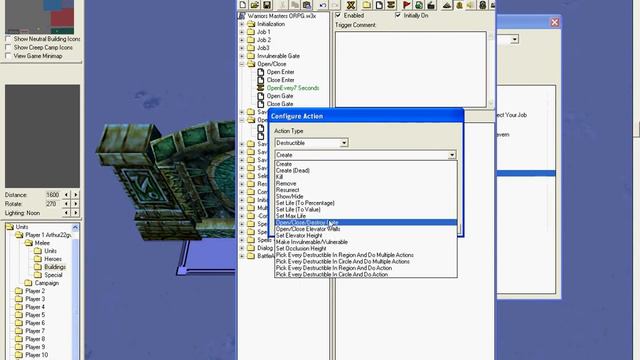640x360 pixels.
Task: Click the Save floppy disk icon
Action: (267, 5)
